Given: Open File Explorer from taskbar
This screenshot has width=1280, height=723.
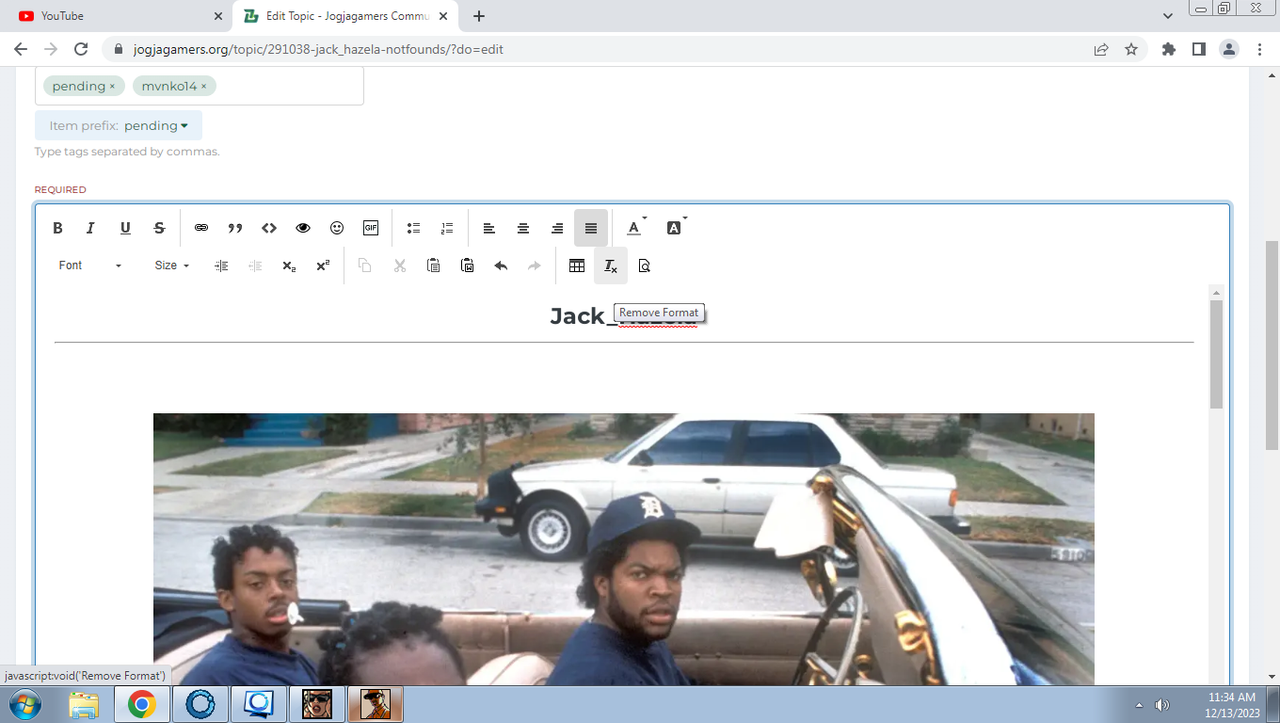Looking at the screenshot, I should pos(84,705).
